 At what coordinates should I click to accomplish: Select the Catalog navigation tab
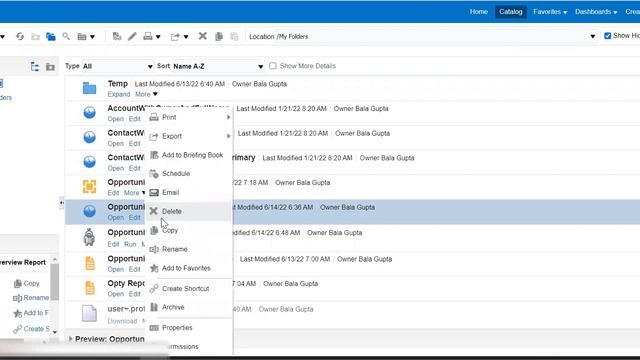tap(511, 11)
